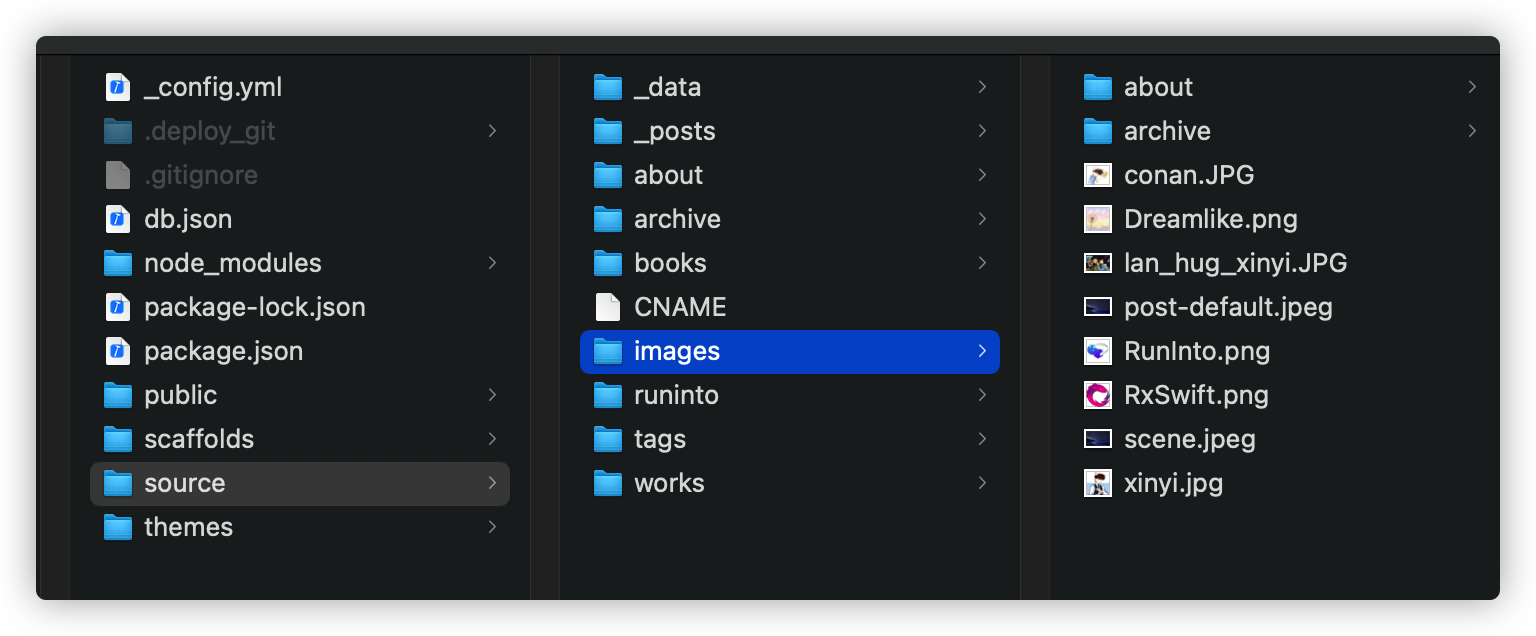Click the conan.JPG thumbnail icon
The width and height of the screenshot is (1536, 636).
(1098, 175)
